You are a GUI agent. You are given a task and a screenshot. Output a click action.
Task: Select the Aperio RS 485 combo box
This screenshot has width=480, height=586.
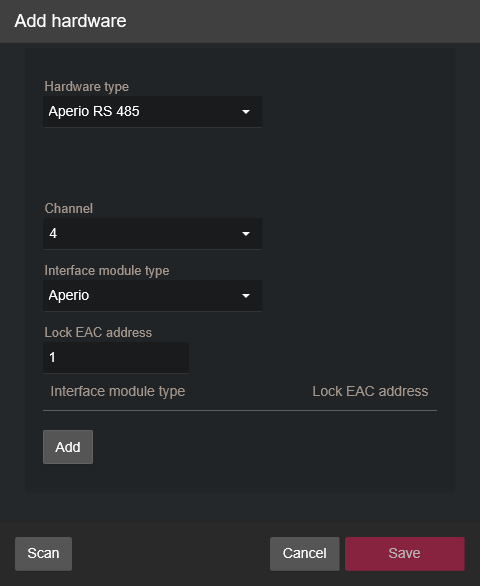pyautogui.click(x=153, y=112)
